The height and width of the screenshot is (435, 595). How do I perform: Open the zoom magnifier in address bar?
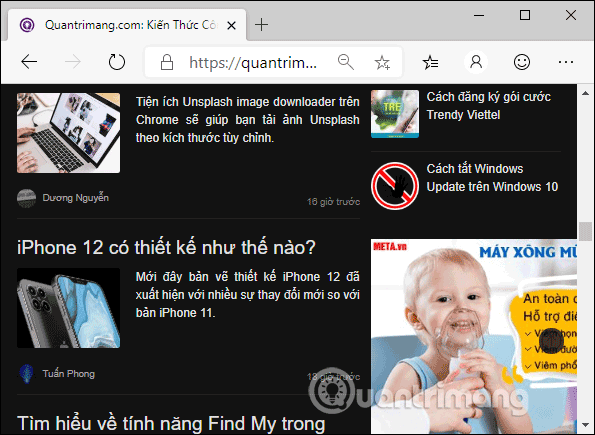(x=346, y=62)
